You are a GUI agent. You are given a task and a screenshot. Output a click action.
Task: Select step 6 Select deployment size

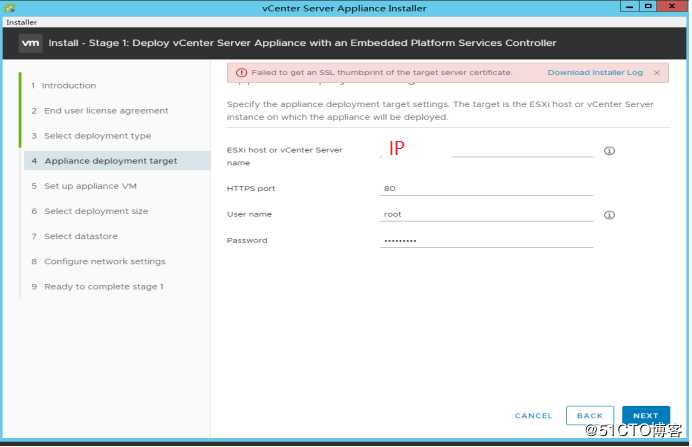click(90, 211)
